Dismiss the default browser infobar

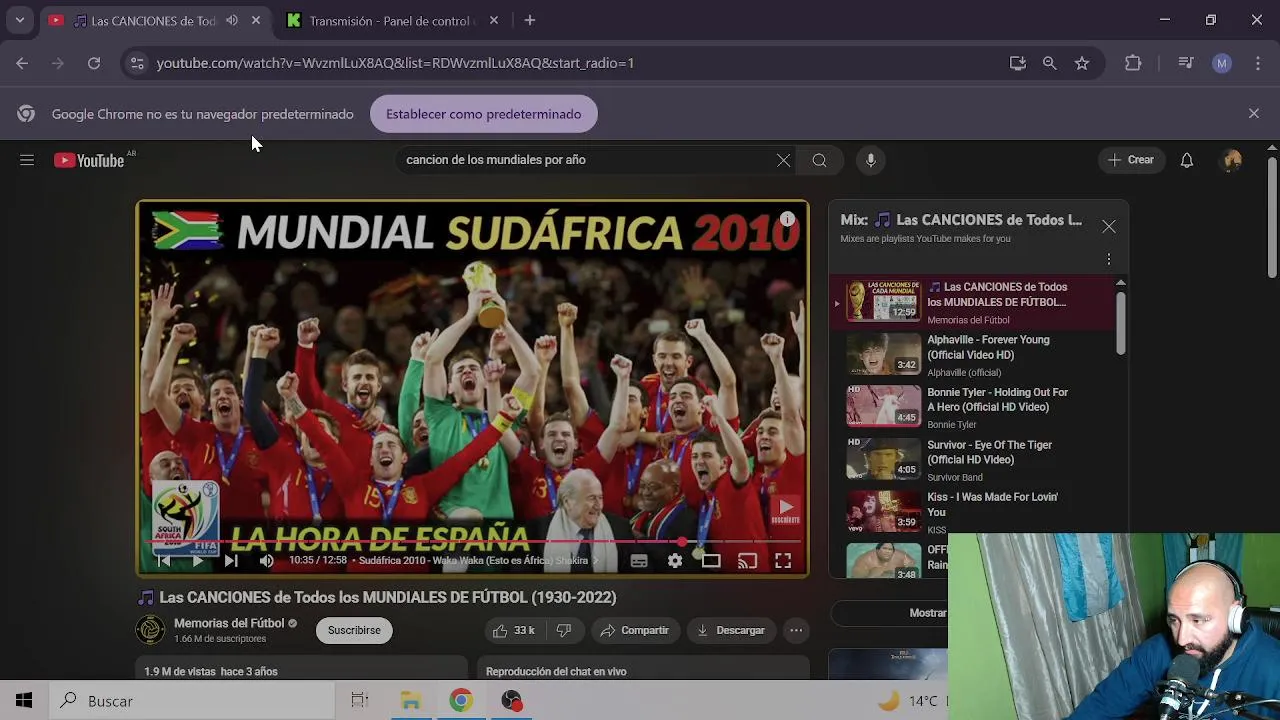[1254, 114]
